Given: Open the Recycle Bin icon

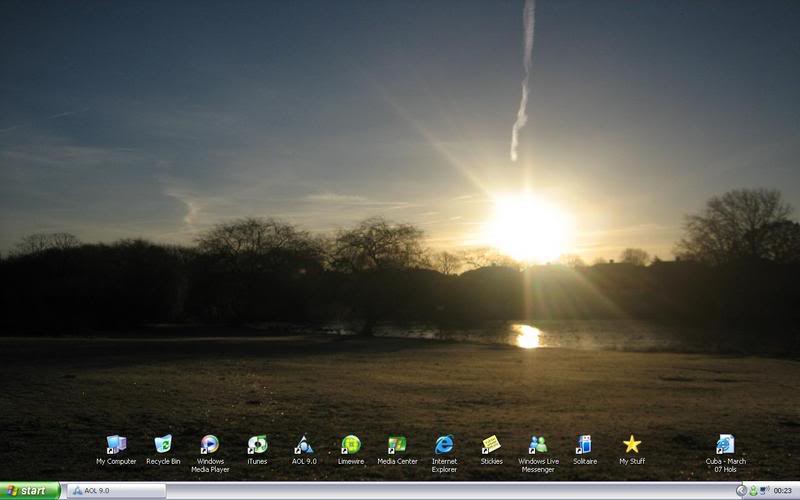Looking at the screenshot, I should click(163, 445).
